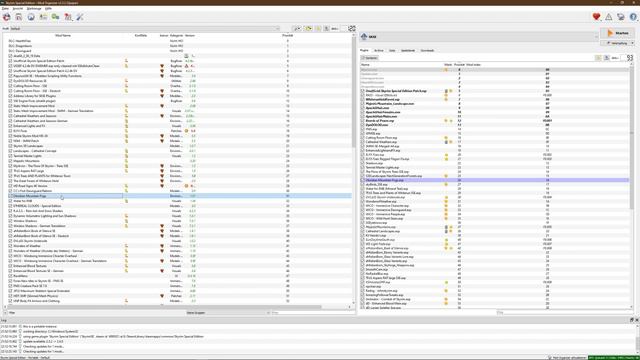Image resolution: width=640 pixels, height=360 pixels.
Task: Toggle checkbox for Water for ENB
Action: click(x=10, y=201)
